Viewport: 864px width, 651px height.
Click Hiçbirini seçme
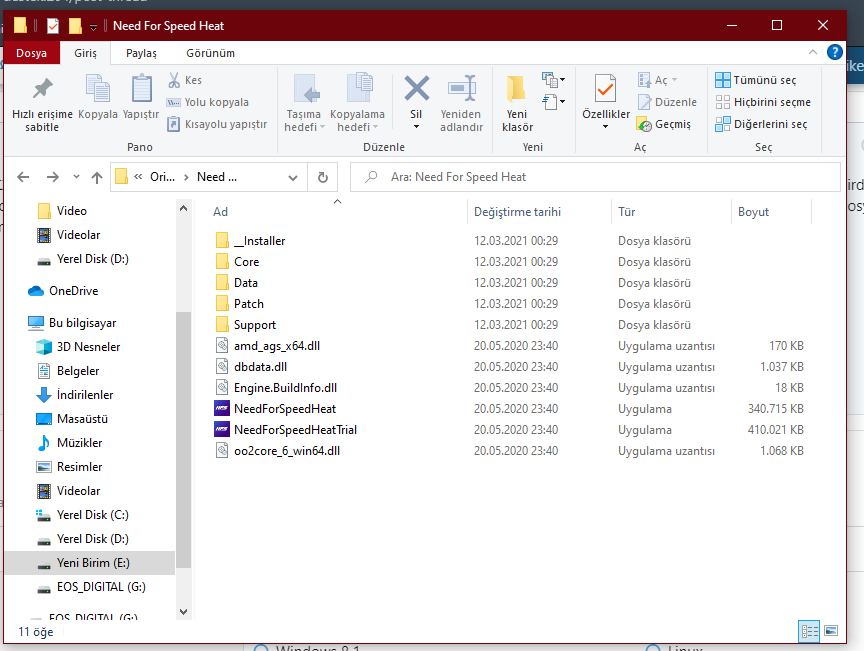763,102
